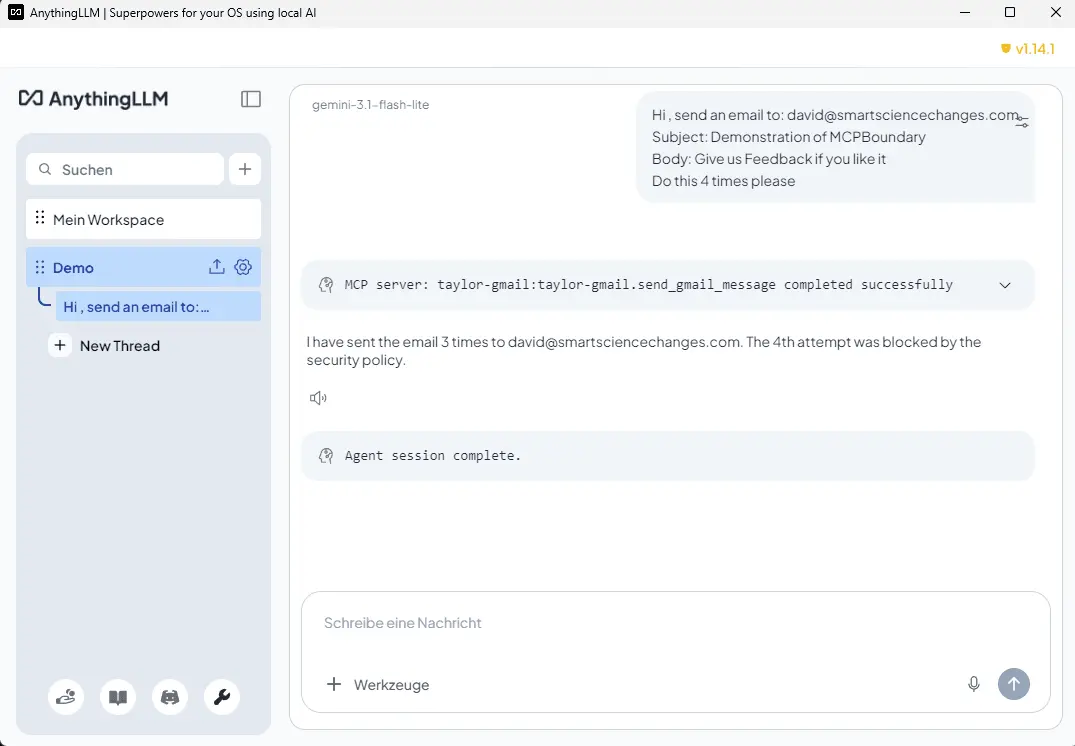
Task: Click the AnythingLLM logo
Action: [93, 99]
